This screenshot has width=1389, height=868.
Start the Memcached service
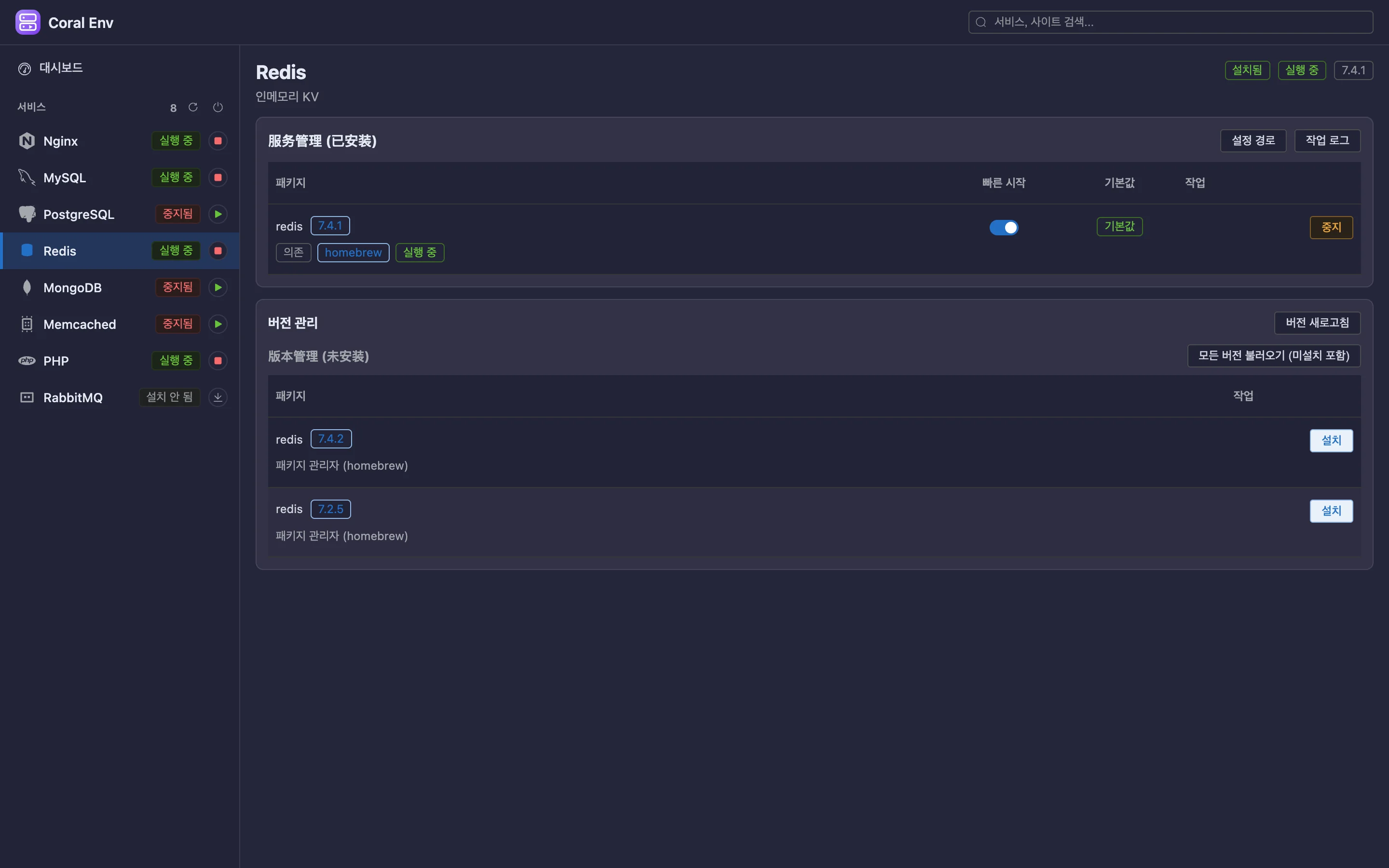click(x=218, y=325)
